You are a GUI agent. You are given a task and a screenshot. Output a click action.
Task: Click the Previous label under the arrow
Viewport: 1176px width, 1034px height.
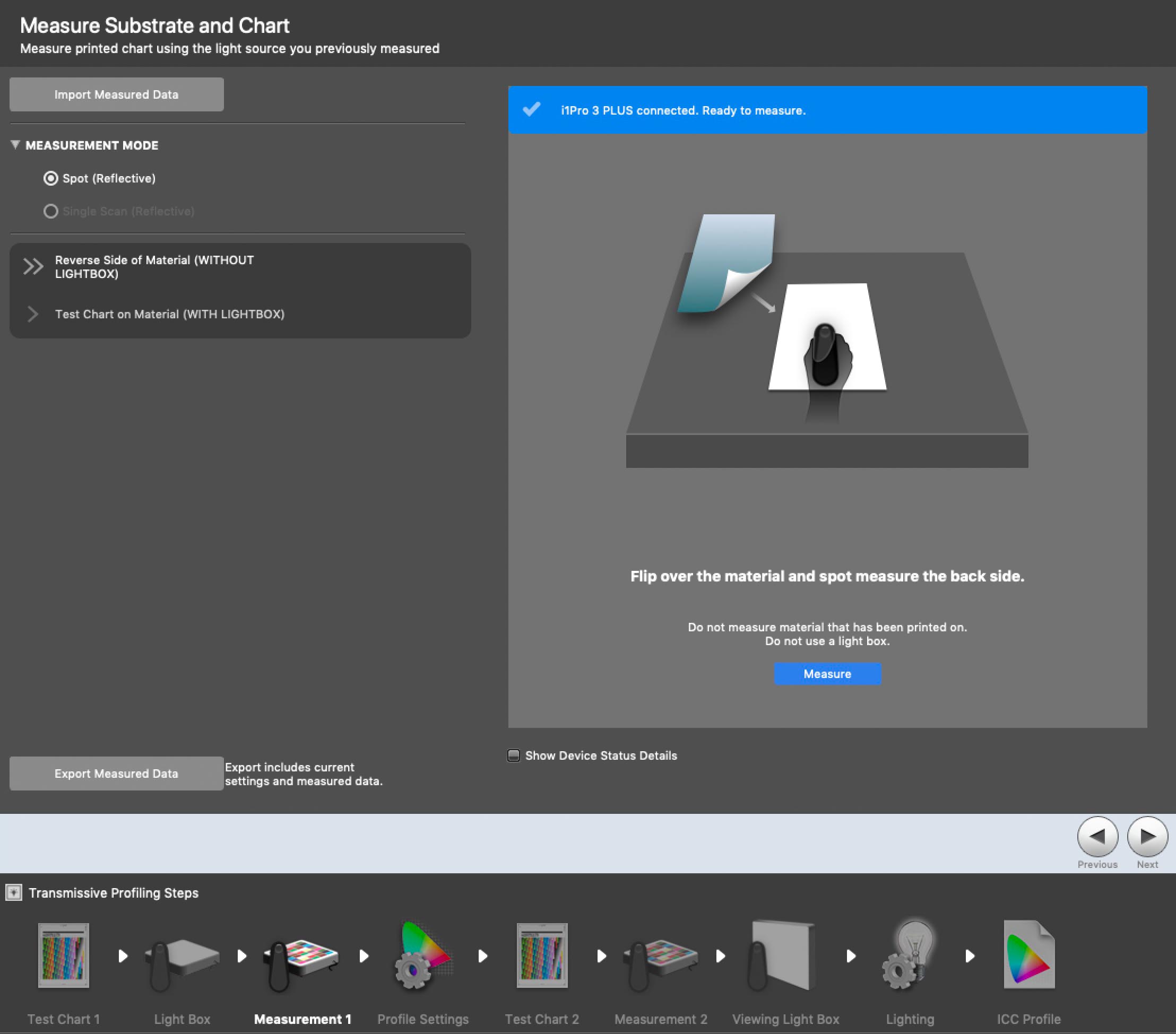(1097, 864)
